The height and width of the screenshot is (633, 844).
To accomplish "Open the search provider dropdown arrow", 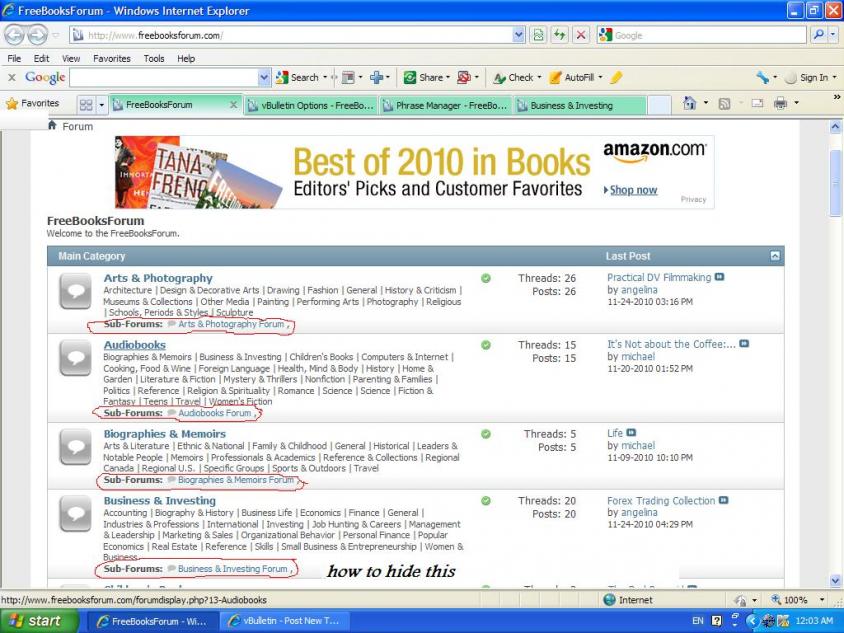I will click(x=833, y=36).
